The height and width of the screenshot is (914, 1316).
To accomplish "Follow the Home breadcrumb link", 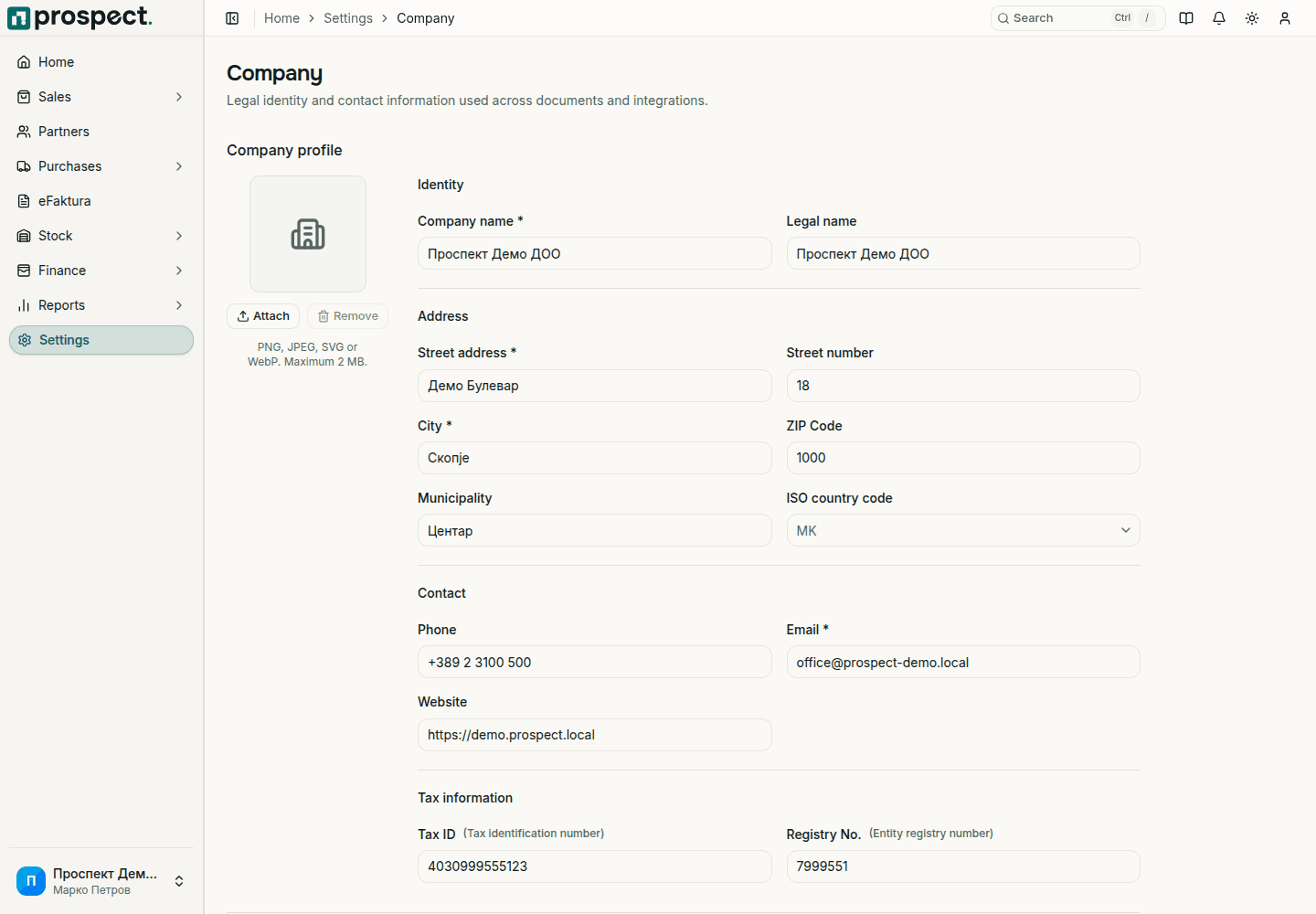I will [281, 18].
